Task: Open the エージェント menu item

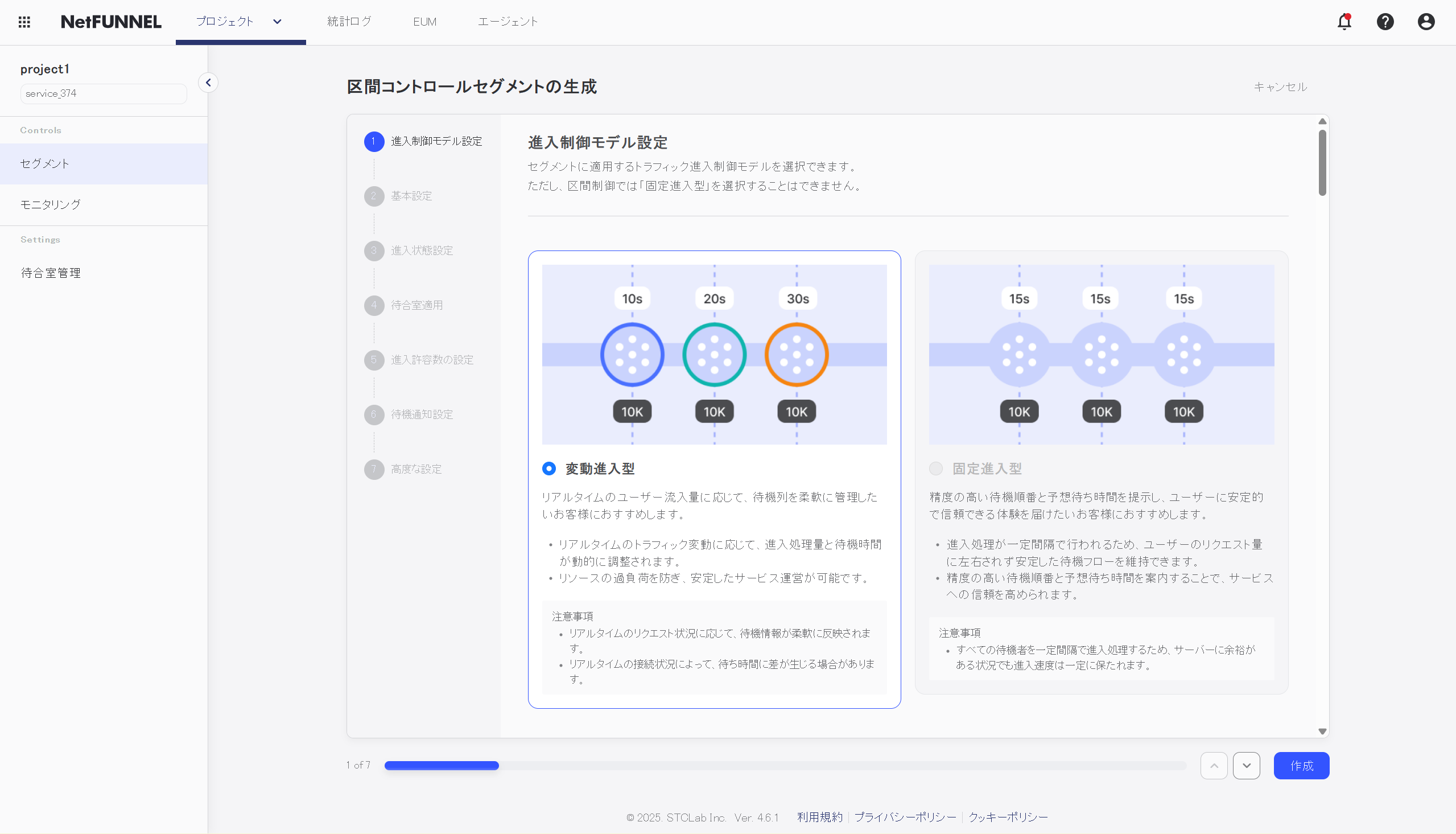Action: (508, 22)
